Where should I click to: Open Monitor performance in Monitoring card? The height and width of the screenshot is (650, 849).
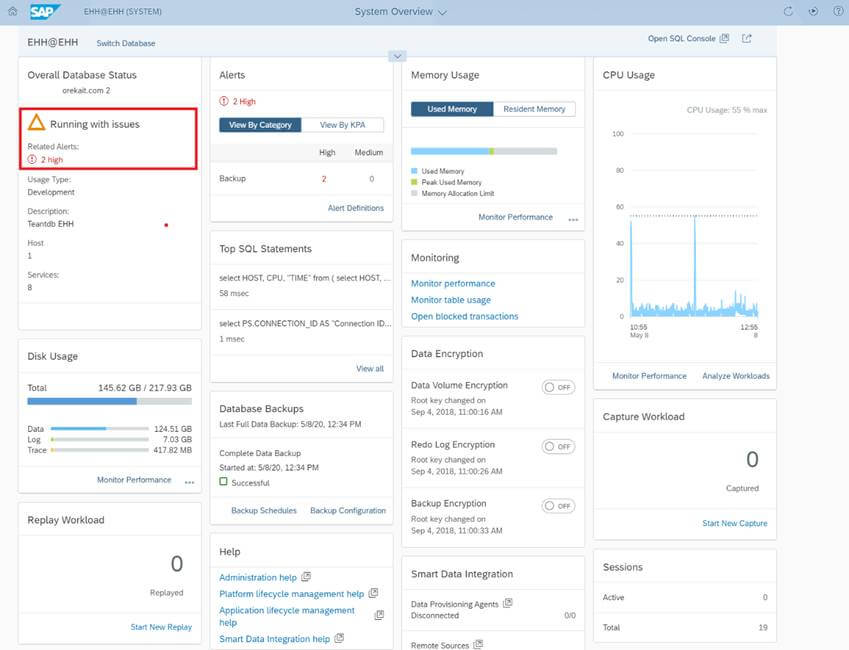(453, 283)
